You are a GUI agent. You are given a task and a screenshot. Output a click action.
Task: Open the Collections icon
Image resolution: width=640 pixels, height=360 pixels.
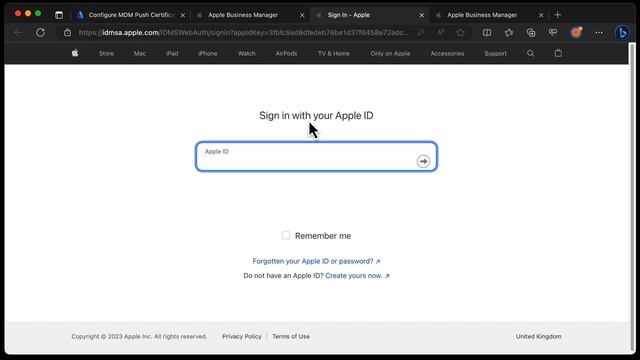point(531,33)
